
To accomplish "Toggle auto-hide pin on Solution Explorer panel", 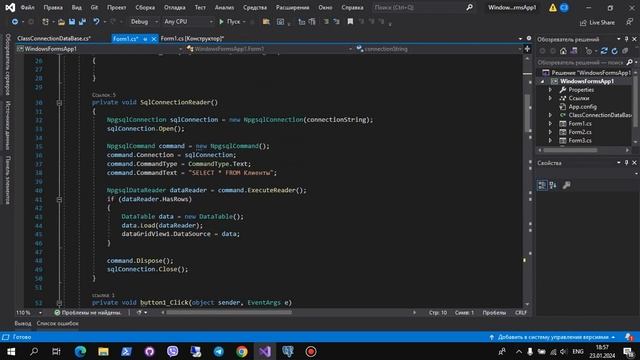I will (x=627, y=39).
